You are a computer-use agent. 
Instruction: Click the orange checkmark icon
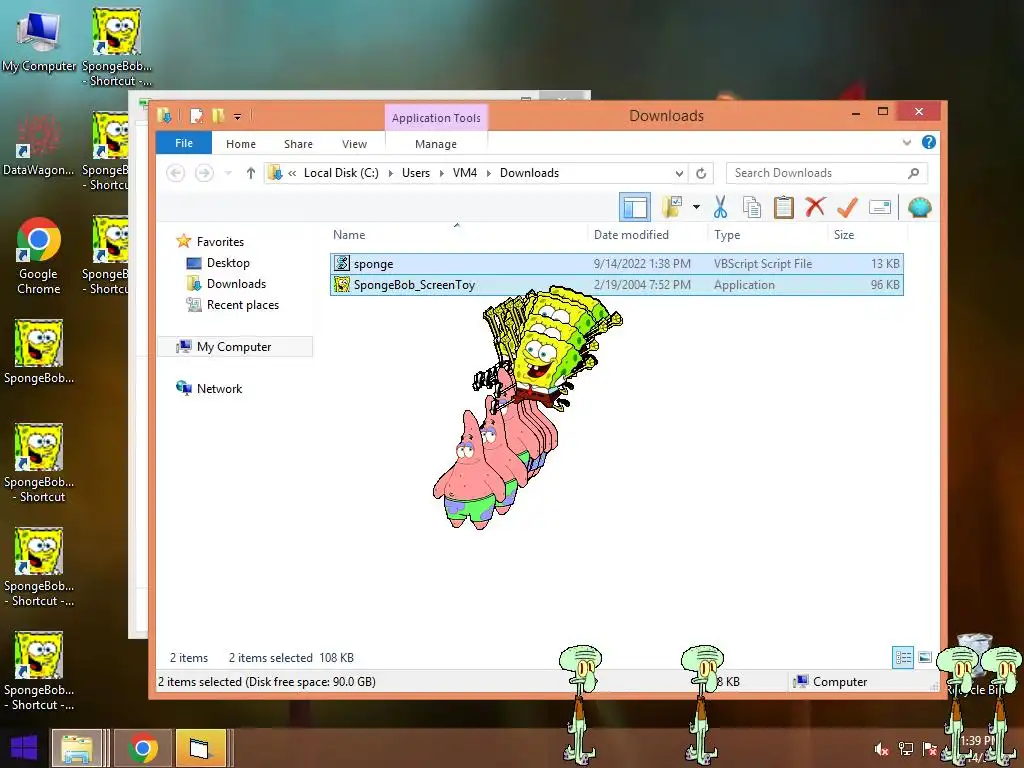coord(847,207)
